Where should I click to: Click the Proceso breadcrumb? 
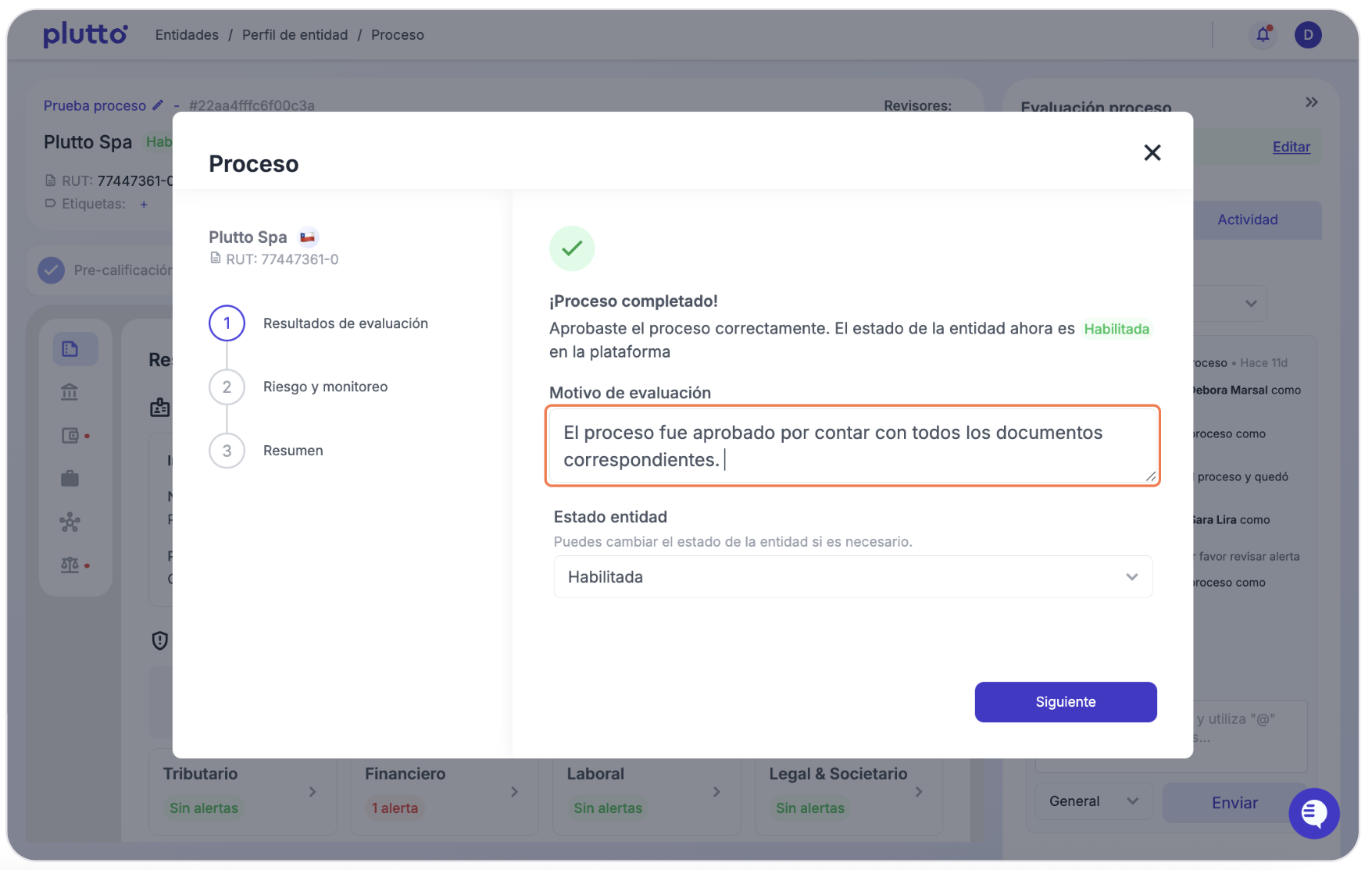click(x=398, y=35)
